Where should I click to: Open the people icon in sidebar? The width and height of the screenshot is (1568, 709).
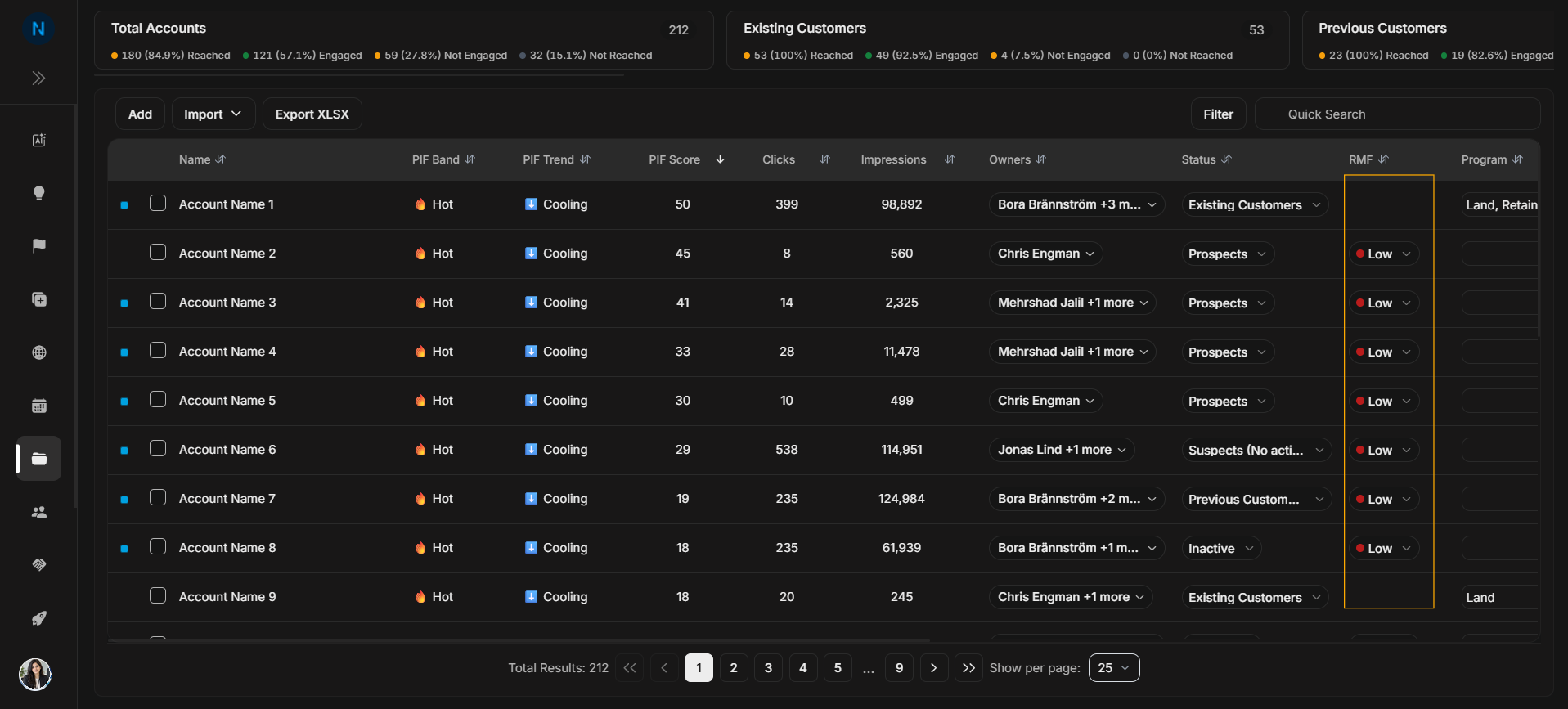click(38, 512)
